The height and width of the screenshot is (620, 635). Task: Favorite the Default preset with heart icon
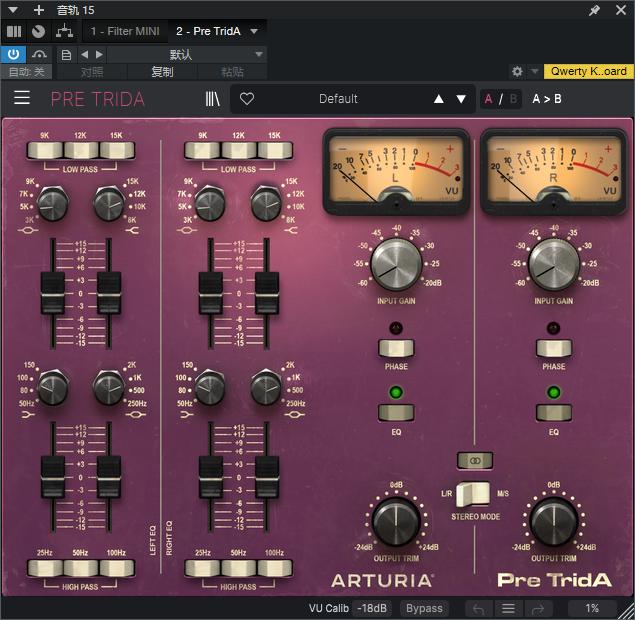click(247, 98)
